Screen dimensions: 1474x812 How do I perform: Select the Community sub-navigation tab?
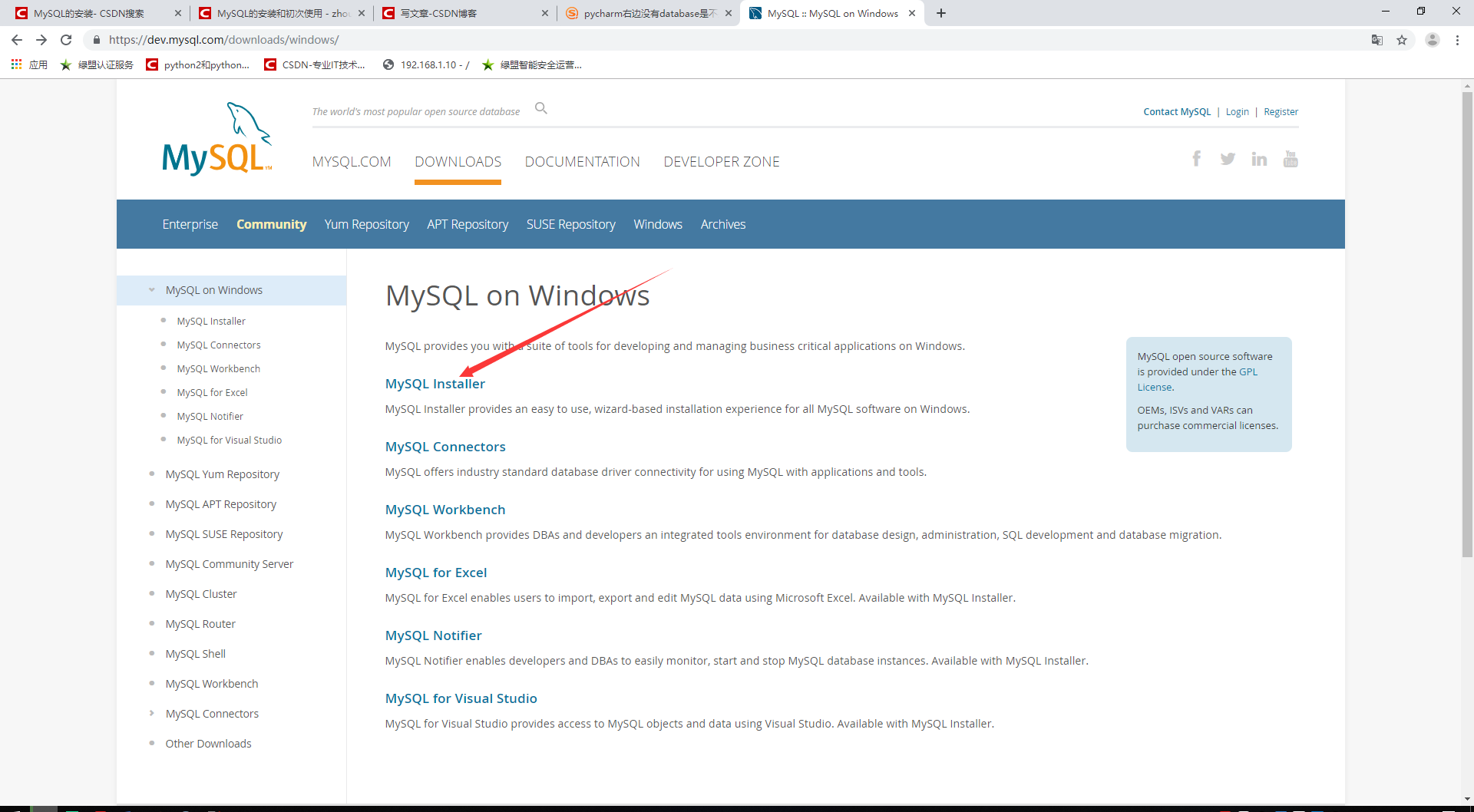click(271, 224)
